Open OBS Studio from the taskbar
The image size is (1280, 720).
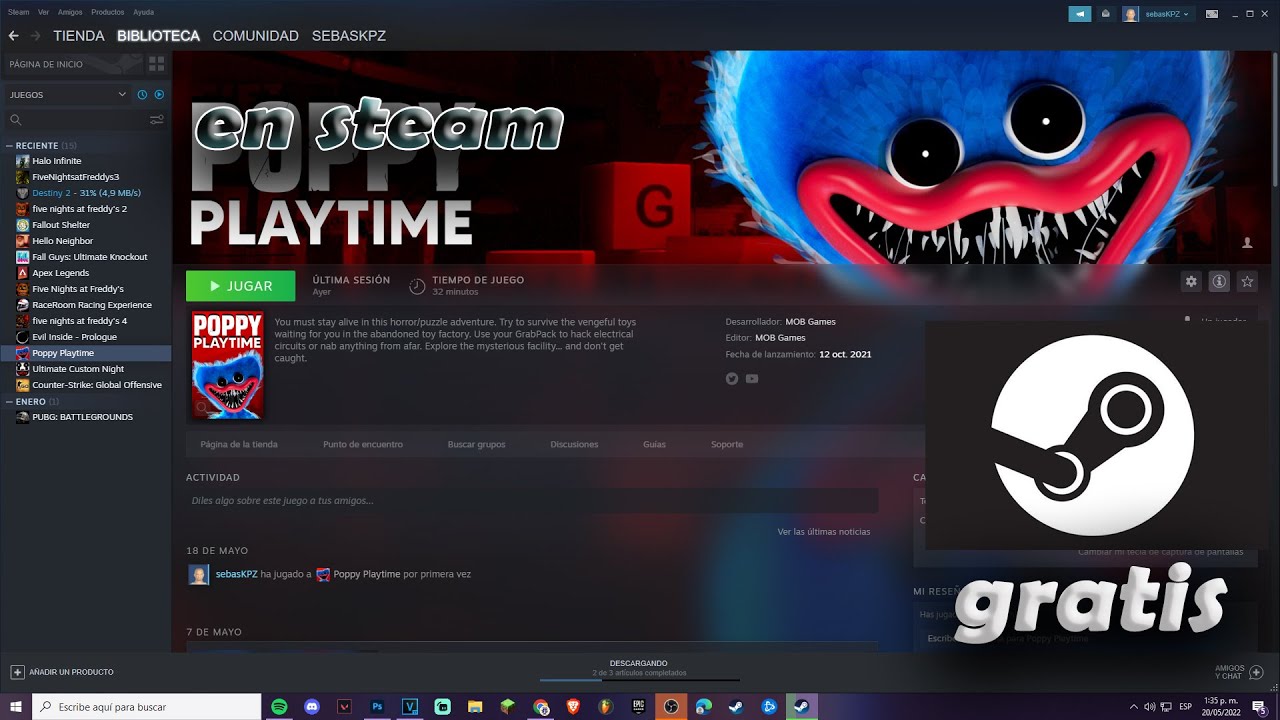tap(671, 707)
